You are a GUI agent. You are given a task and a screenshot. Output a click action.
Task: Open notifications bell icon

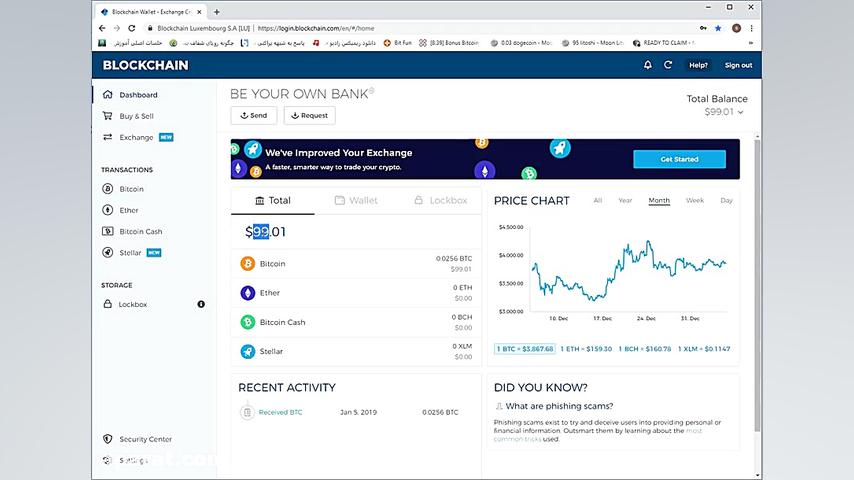648,65
